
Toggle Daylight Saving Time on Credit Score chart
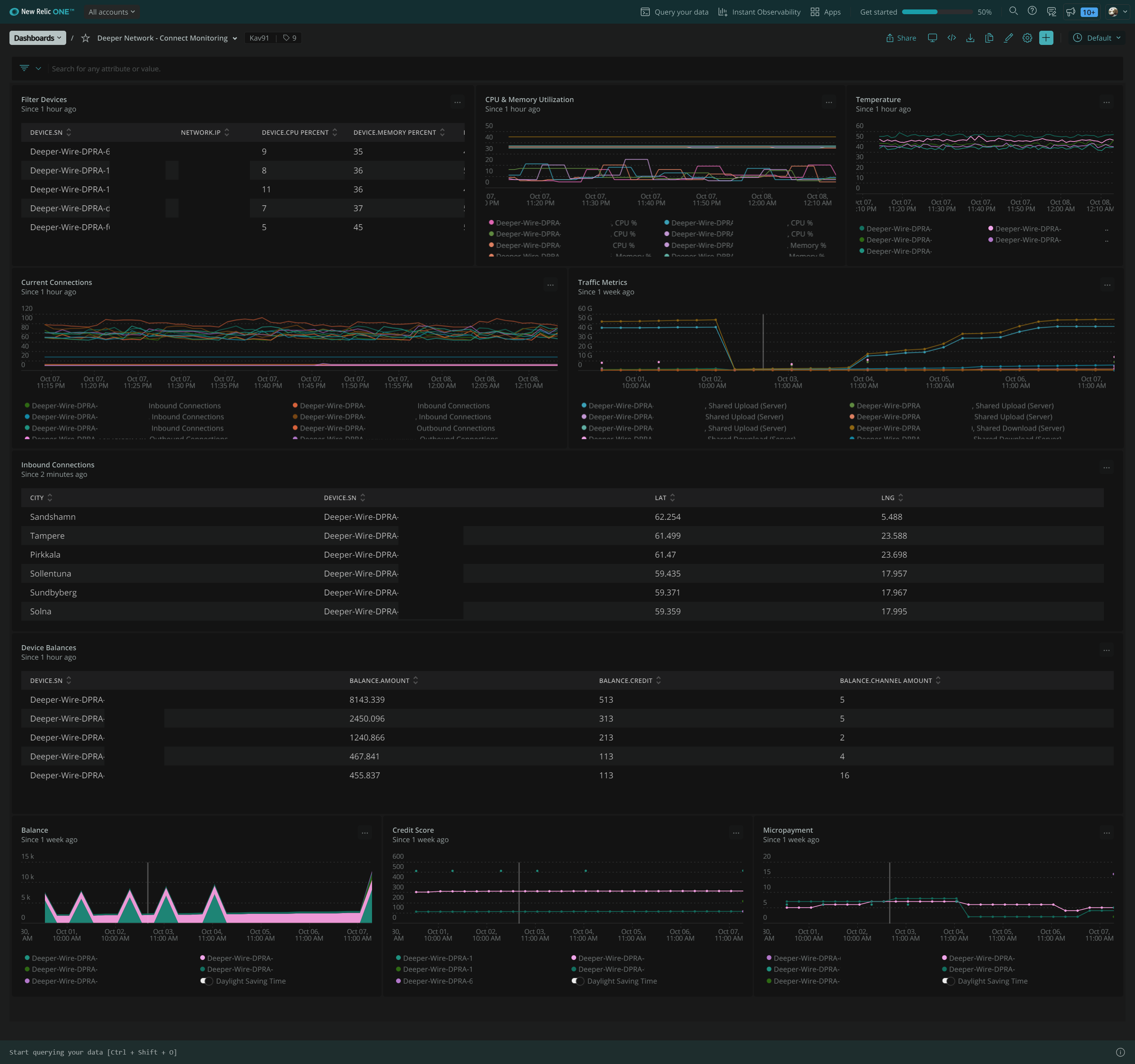(578, 981)
